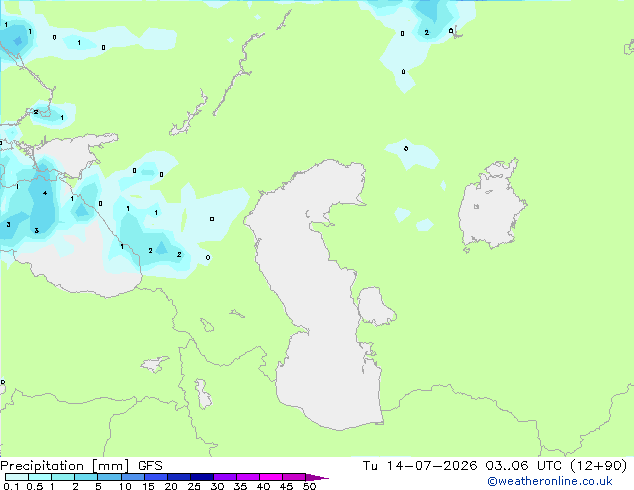Click the 1–2 mm legend swatch
The image size is (634, 490).
63,477
